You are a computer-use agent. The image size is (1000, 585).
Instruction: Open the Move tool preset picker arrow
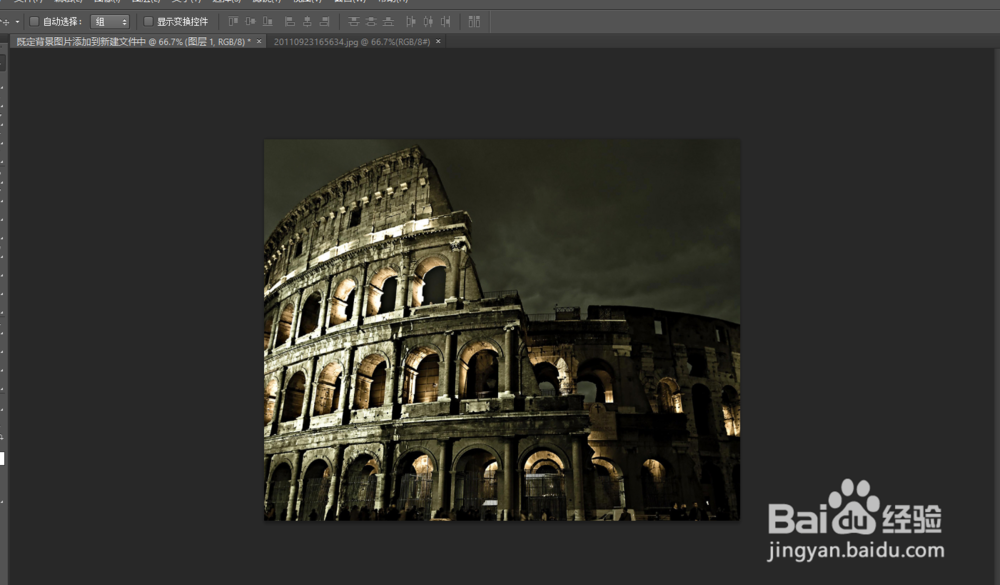coord(17,22)
